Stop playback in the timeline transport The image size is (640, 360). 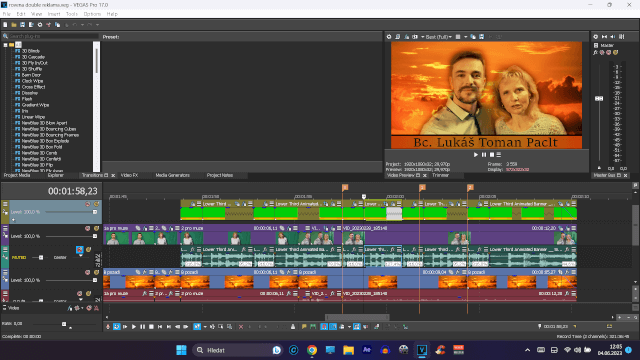pyautogui.click(x=151, y=327)
